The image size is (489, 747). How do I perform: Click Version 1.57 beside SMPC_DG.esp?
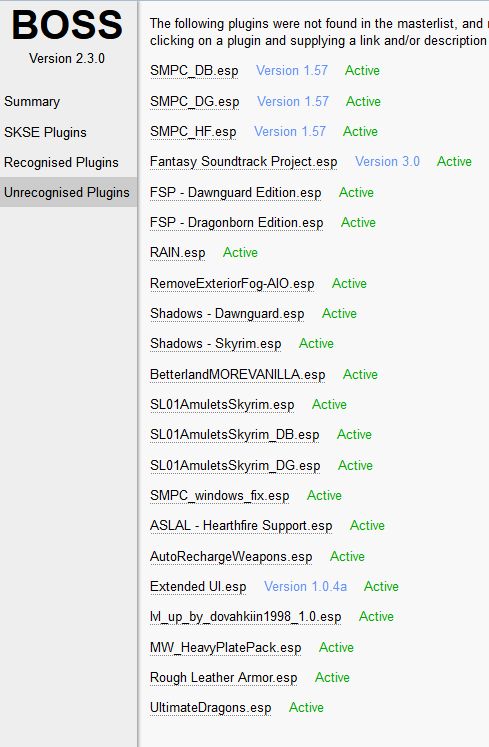point(293,101)
